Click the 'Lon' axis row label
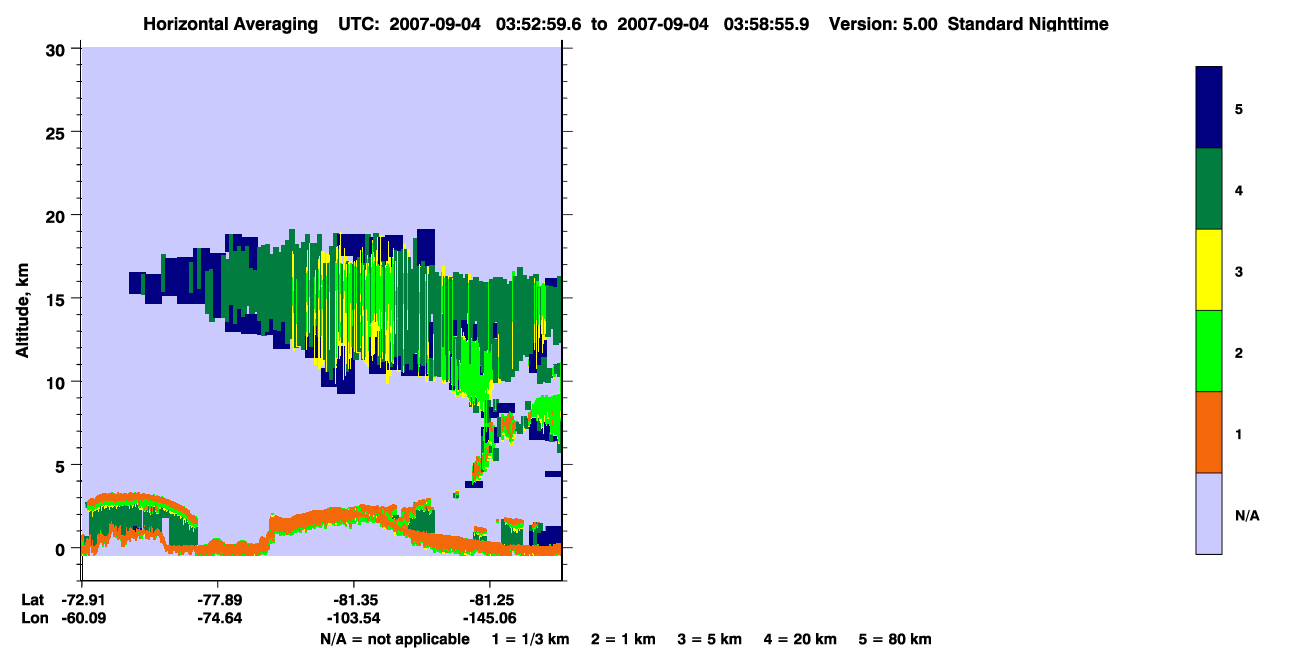Screen dimensions: 1300x667 [34, 618]
